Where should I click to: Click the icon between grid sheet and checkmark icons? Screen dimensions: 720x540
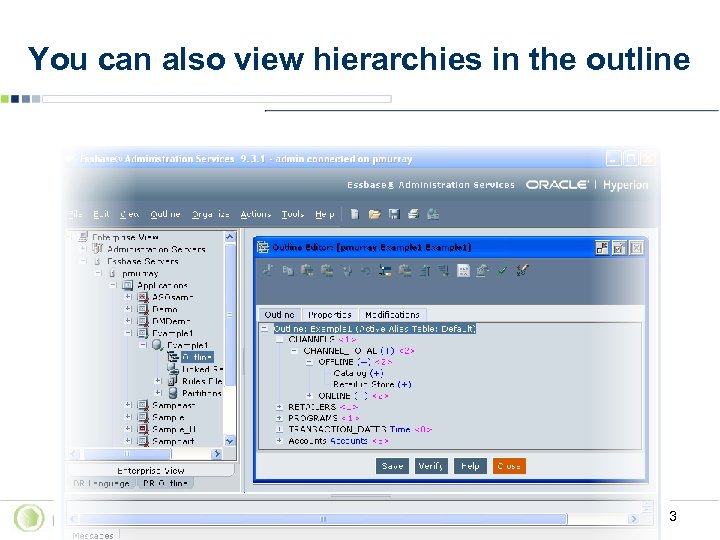pos(482,270)
